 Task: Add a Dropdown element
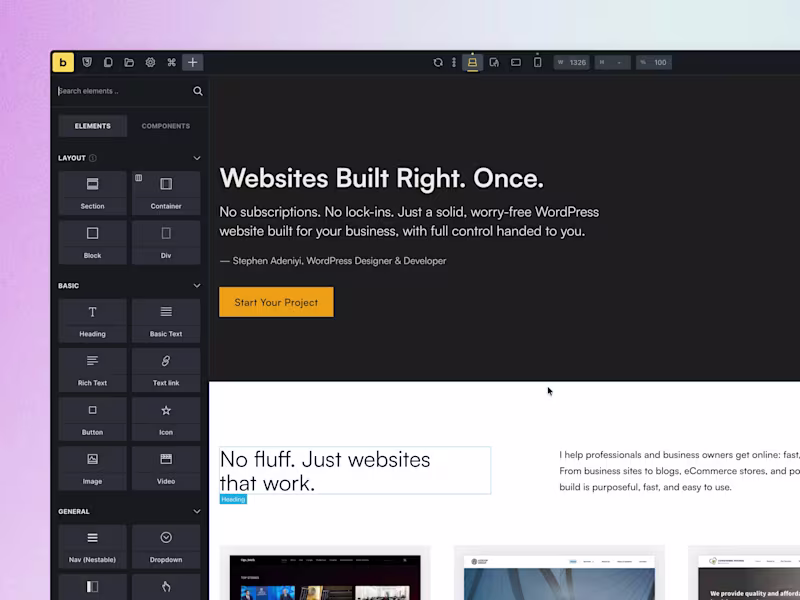point(166,546)
